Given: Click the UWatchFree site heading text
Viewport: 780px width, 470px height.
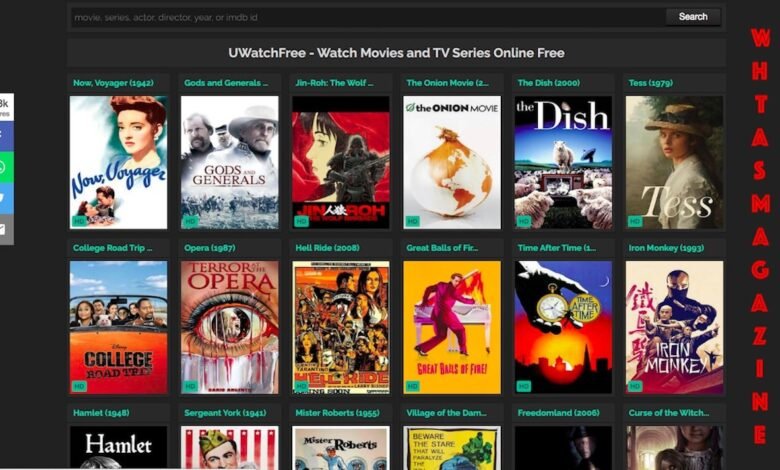Looking at the screenshot, I should click(396, 53).
